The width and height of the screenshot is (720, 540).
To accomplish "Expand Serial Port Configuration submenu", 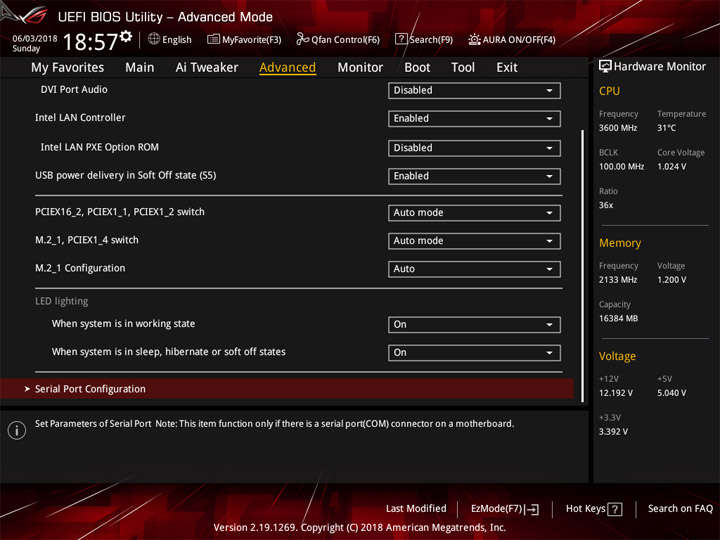I will click(287, 389).
